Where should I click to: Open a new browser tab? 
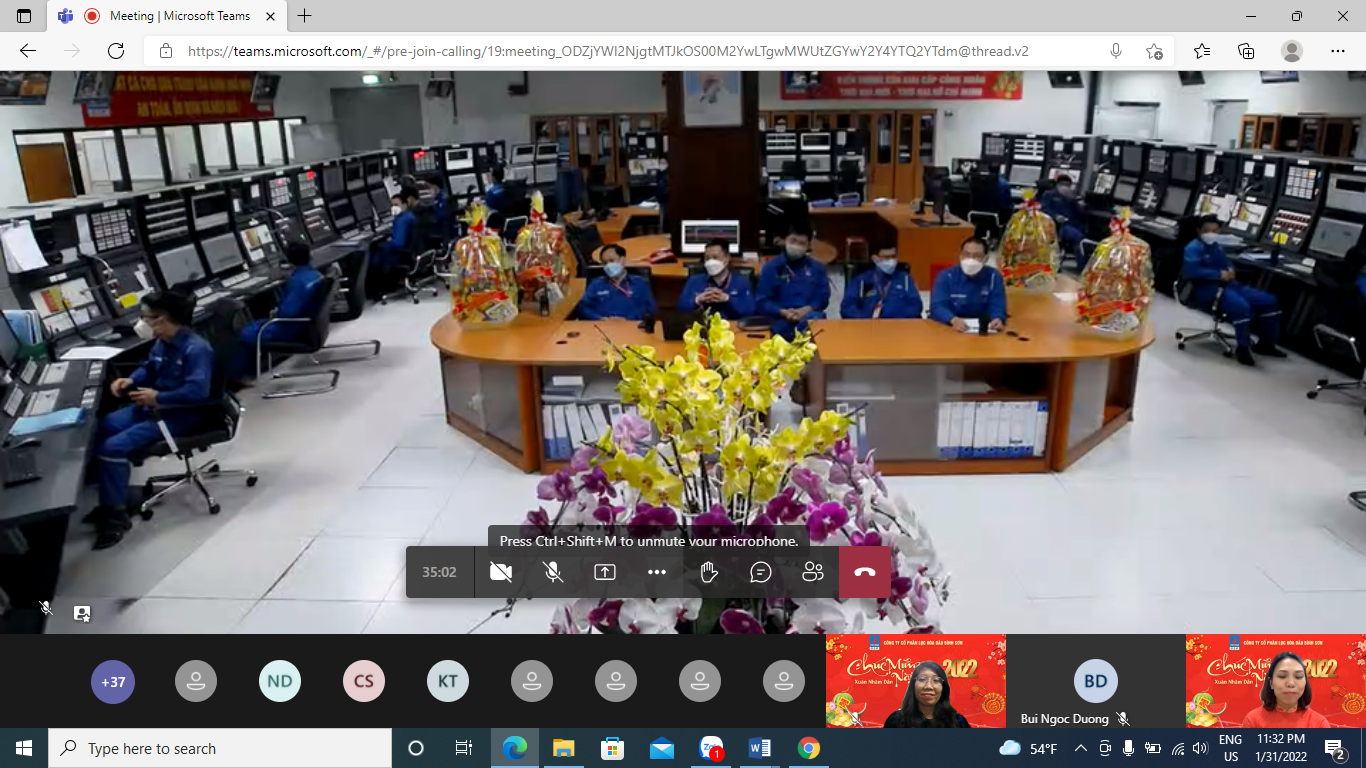305,16
